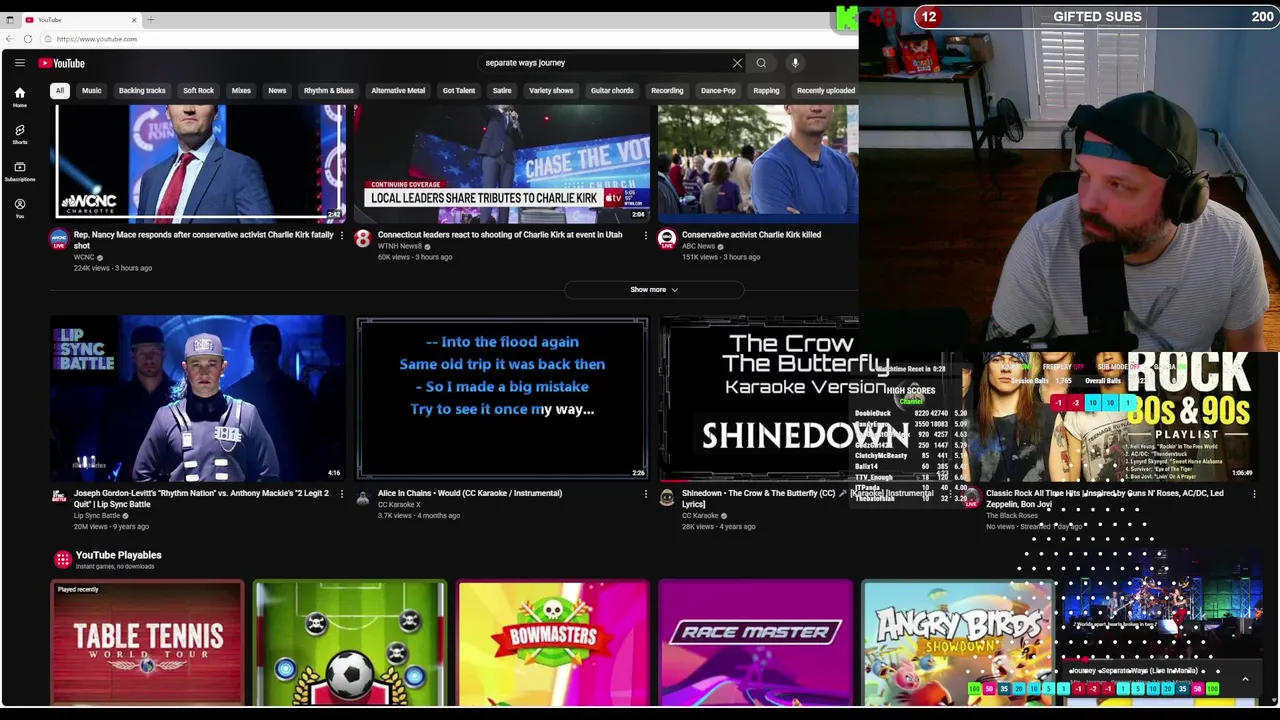Select the Alternative Metal chip
Screen dimensions: 1280x720
[x=398, y=91]
